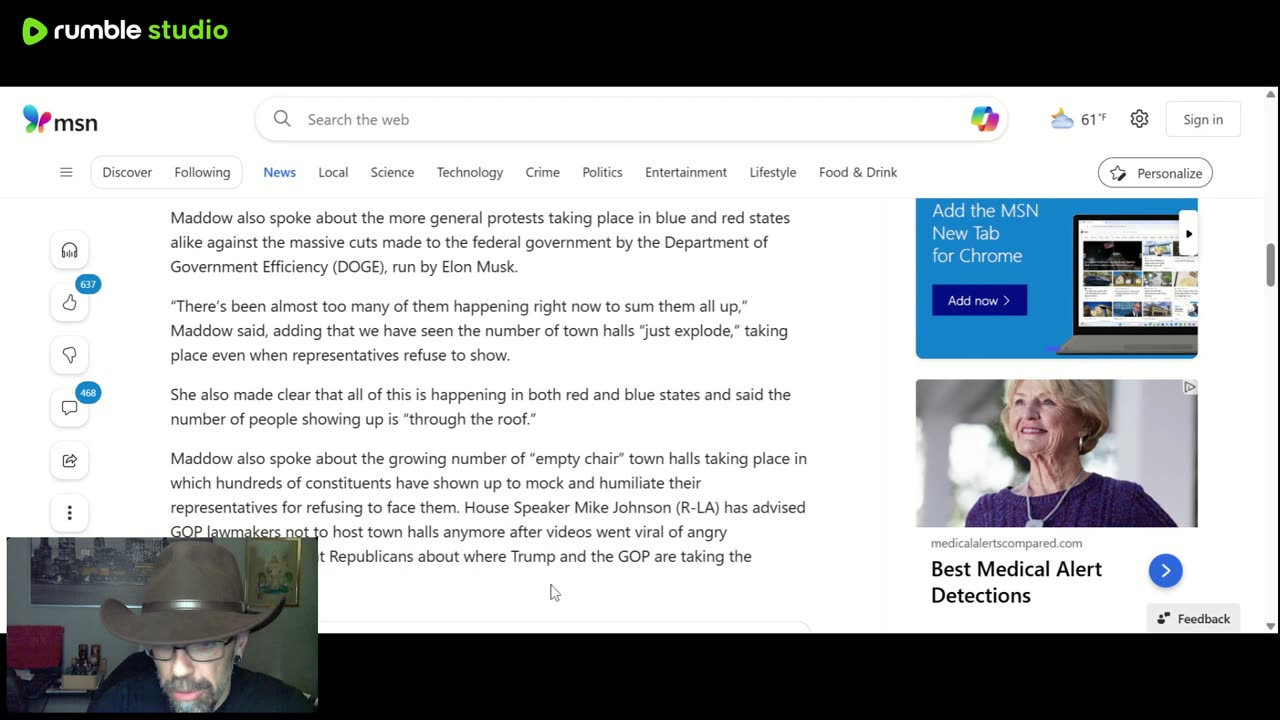Open comments via speech bubble icon
1280x720 pixels.
coord(69,407)
